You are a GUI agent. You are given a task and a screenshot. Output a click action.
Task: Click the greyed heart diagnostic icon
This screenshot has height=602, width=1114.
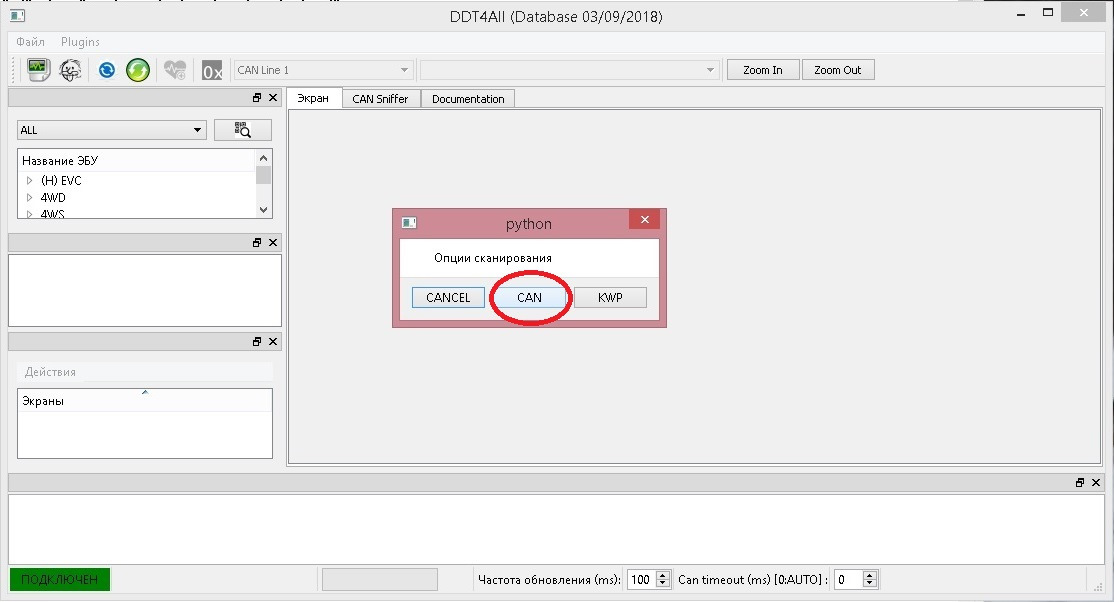pyautogui.click(x=175, y=70)
